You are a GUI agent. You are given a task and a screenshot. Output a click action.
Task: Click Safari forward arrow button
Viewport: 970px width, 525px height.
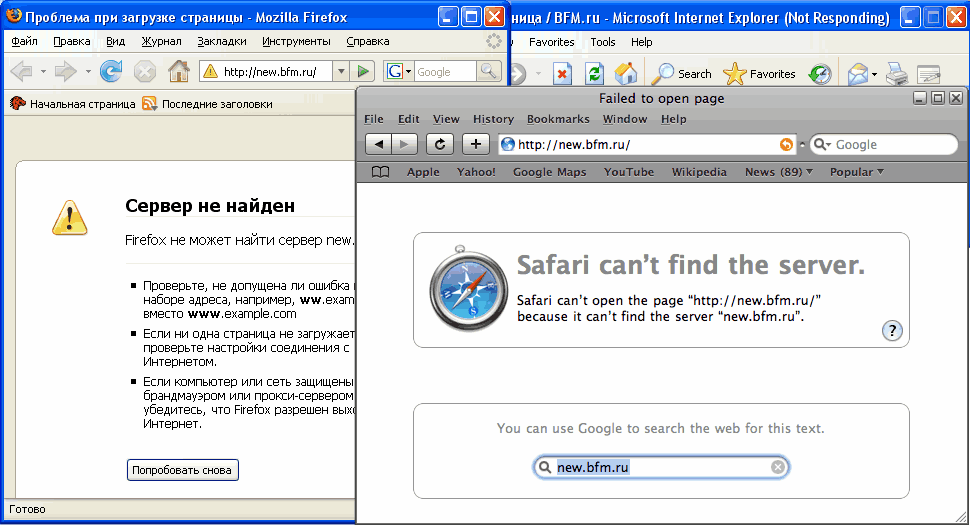point(405,144)
